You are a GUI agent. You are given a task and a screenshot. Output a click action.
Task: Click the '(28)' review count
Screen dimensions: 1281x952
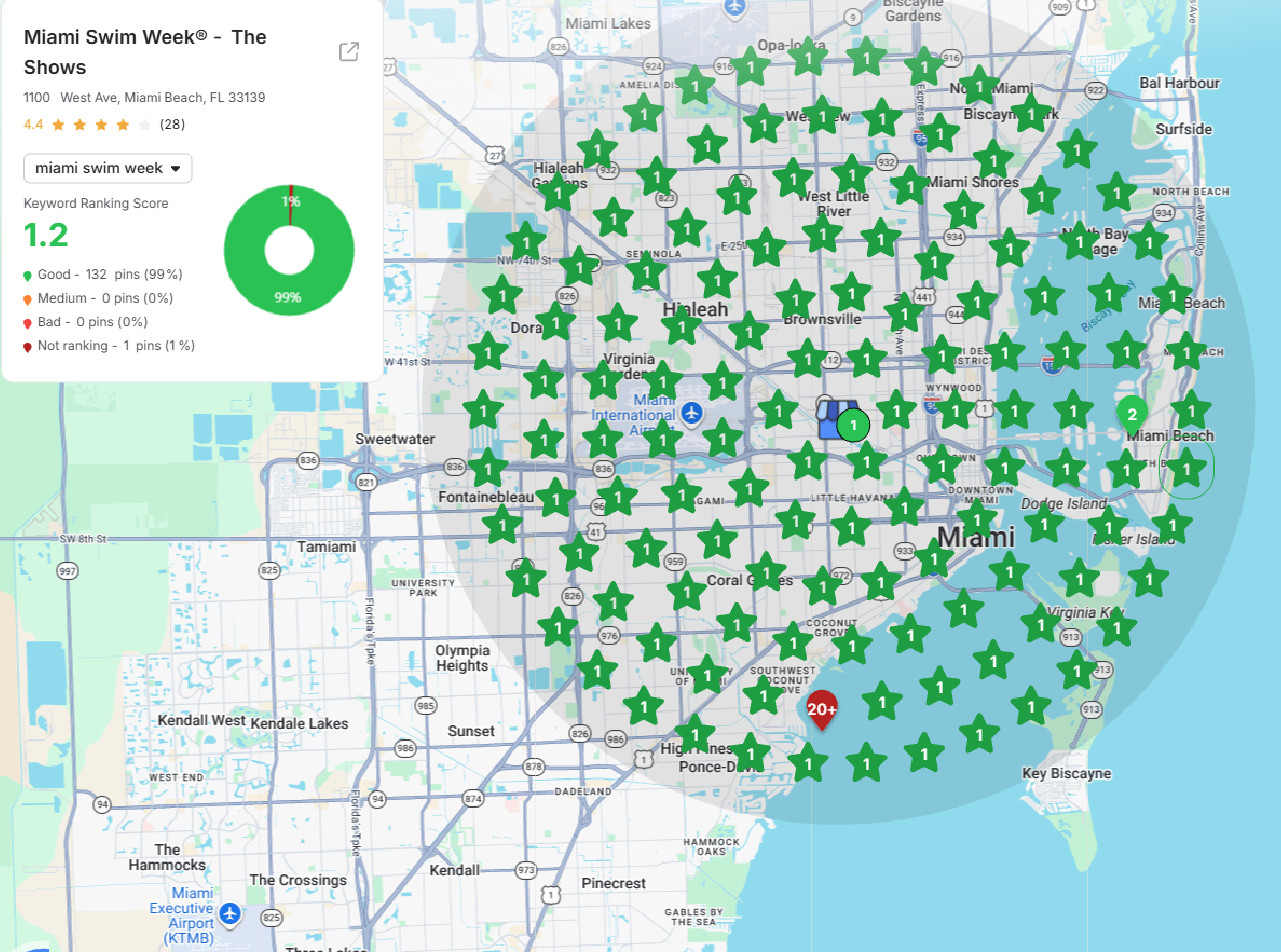coord(172,125)
